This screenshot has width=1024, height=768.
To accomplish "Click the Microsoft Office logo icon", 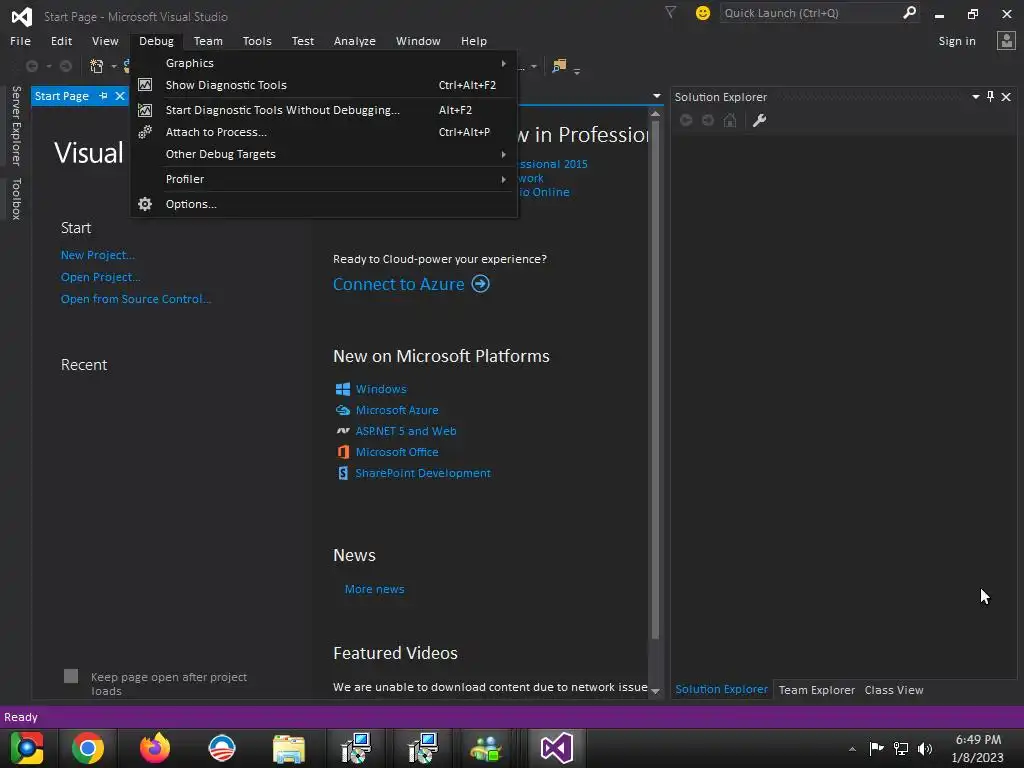I will [x=343, y=452].
